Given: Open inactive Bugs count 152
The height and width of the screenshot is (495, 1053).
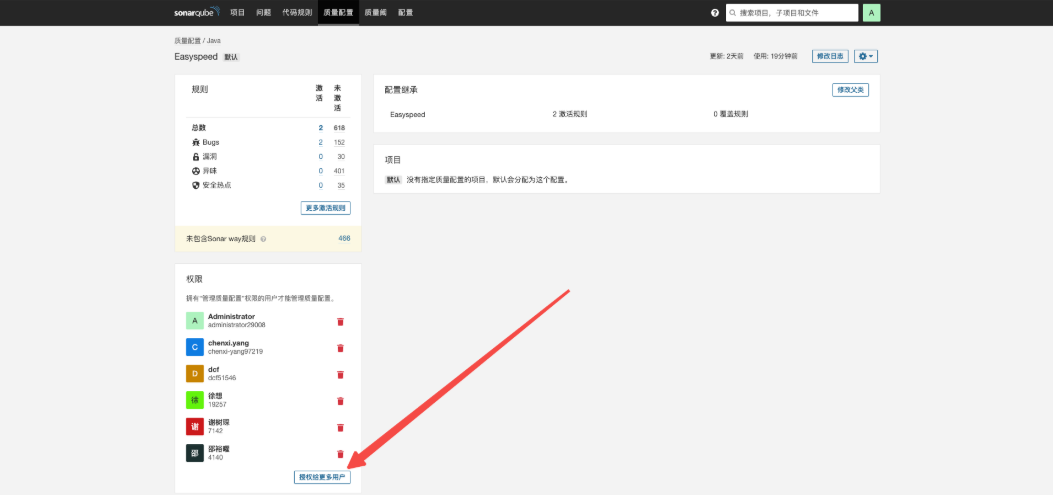Looking at the screenshot, I should point(339,142).
